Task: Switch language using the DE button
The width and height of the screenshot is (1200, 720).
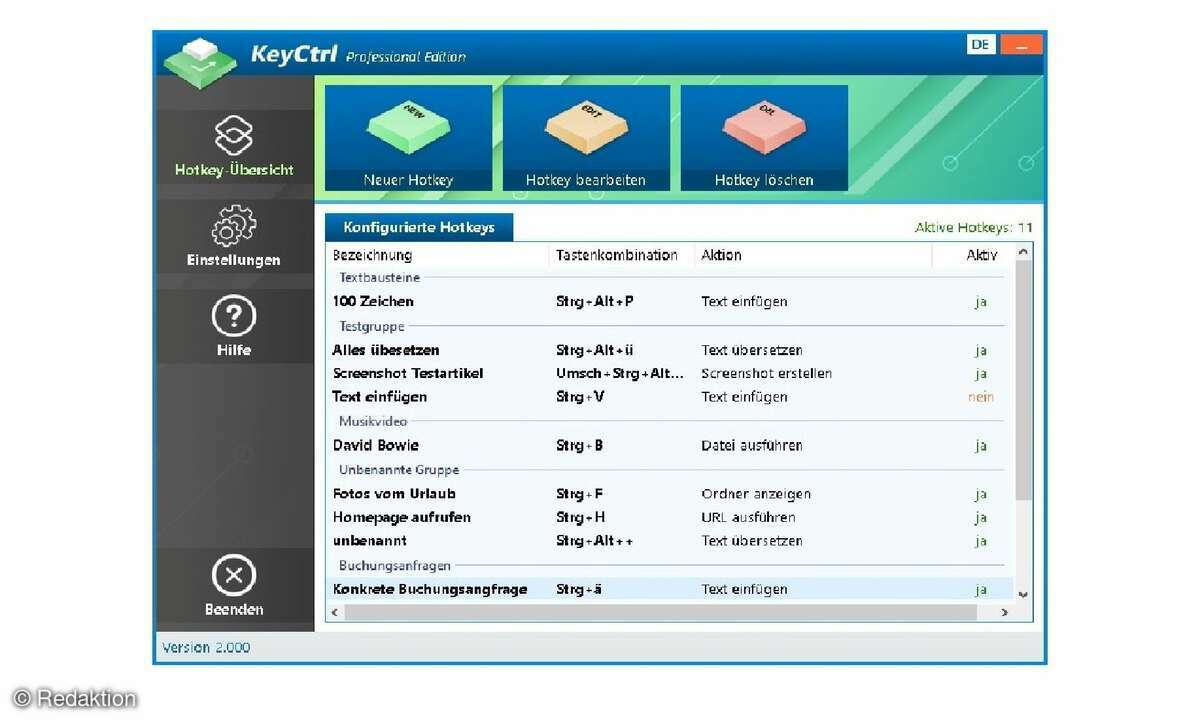Action: pos(981,45)
